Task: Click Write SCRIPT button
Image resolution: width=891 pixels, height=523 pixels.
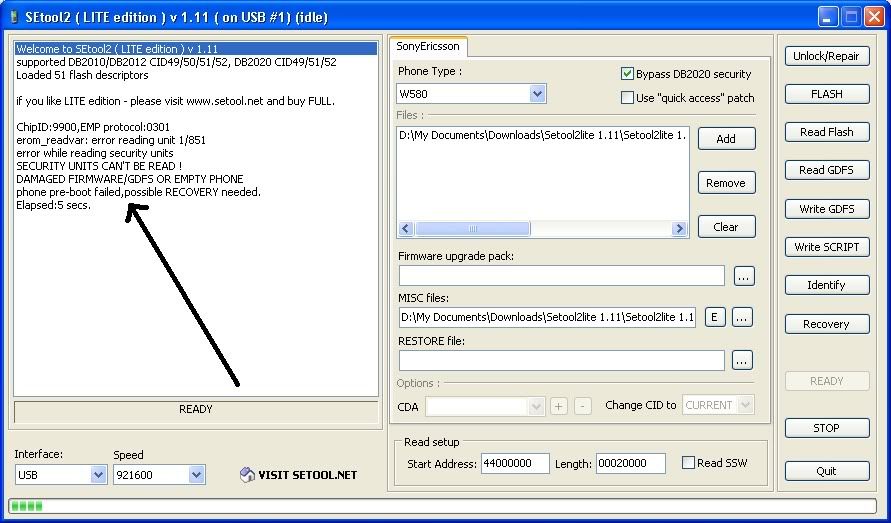Action: coord(827,247)
